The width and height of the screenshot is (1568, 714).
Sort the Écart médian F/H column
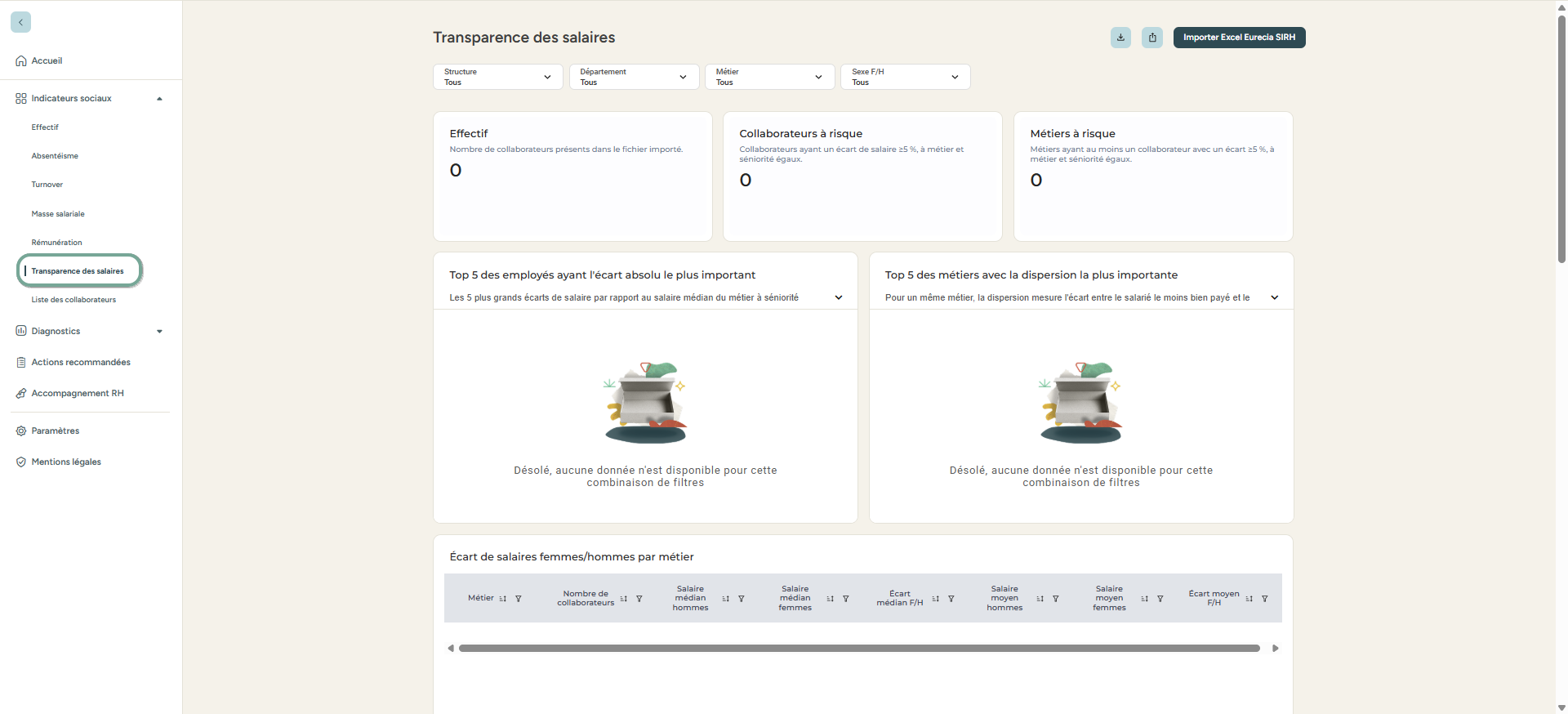pyautogui.click(x=936, y=599)
